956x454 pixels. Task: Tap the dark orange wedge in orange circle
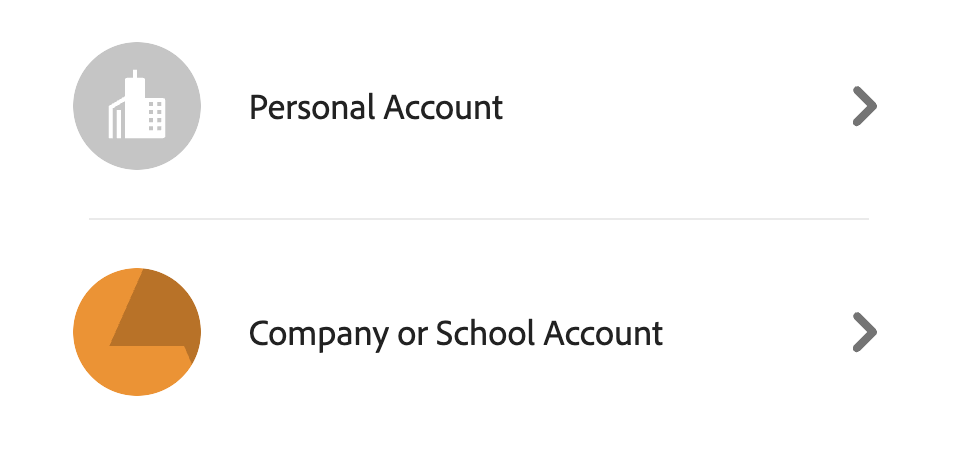(x=158, y=312)
